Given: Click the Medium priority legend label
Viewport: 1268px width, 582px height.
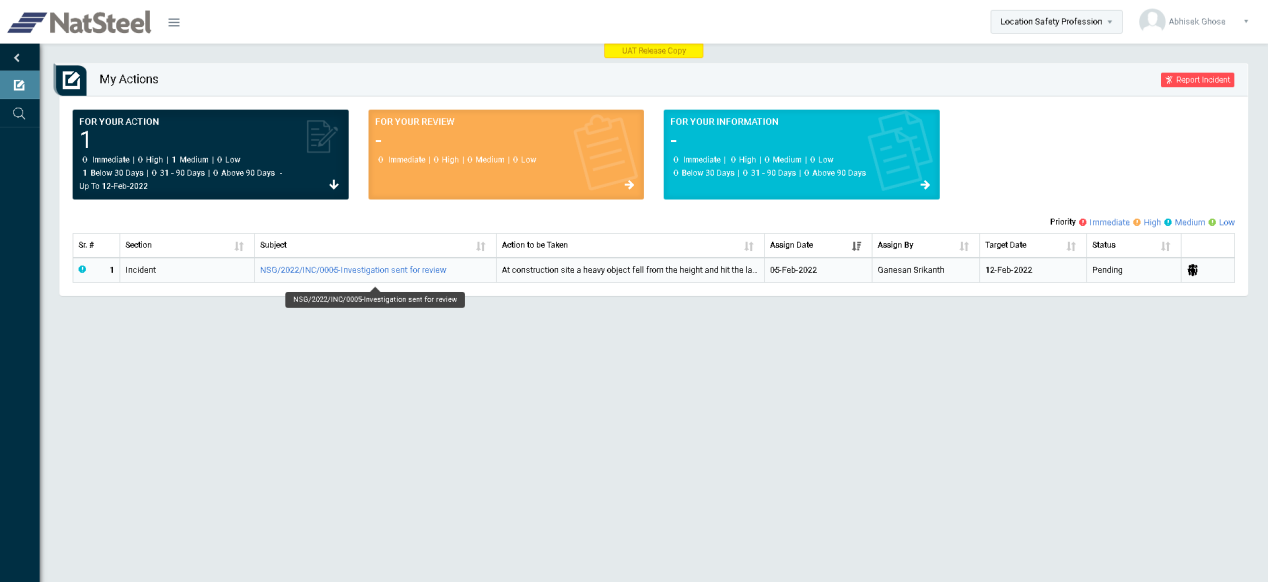Looking at the screenshot, I should coord(1190,222).
